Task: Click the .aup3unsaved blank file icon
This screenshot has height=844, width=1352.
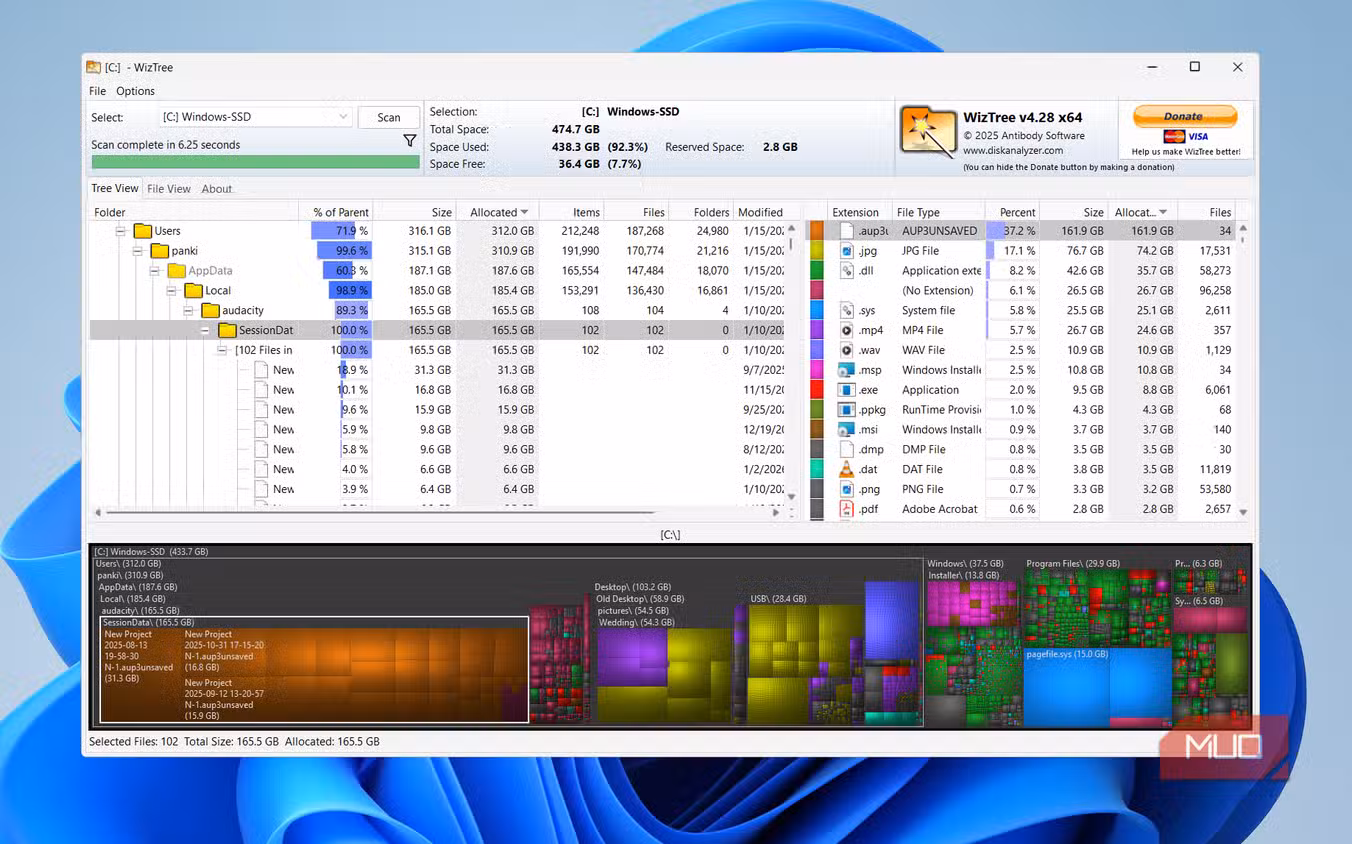Action: (846, 231)
